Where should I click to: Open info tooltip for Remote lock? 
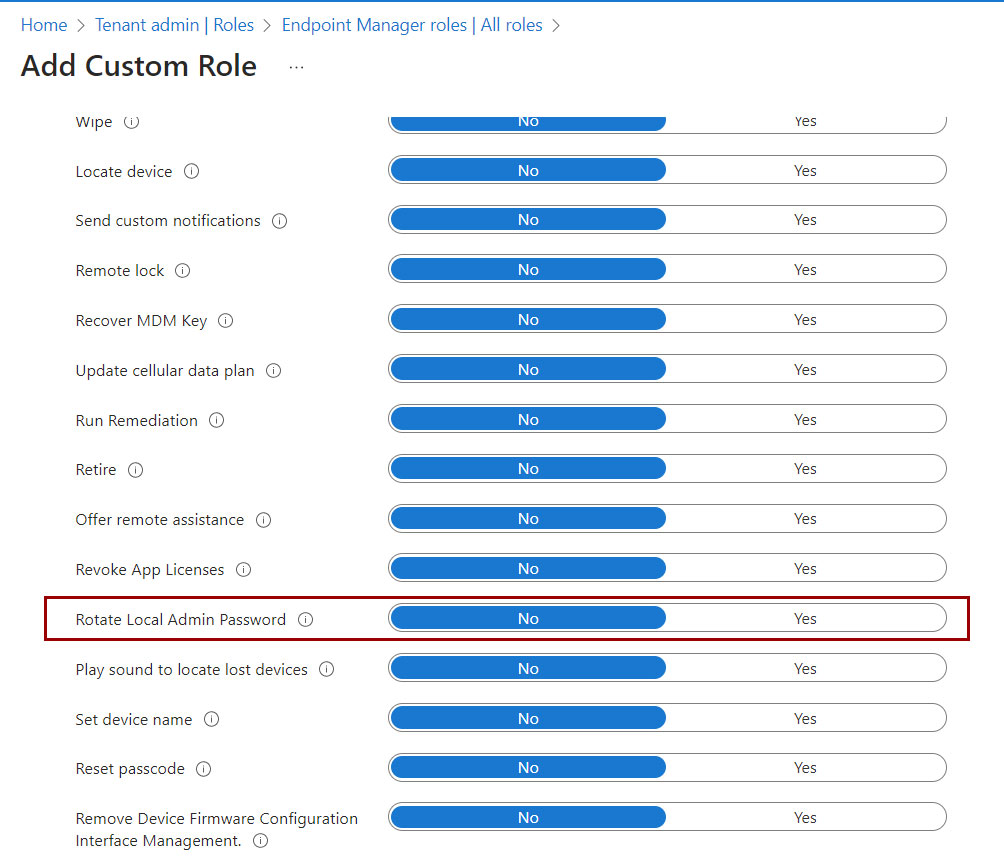[x=182, y=271]
